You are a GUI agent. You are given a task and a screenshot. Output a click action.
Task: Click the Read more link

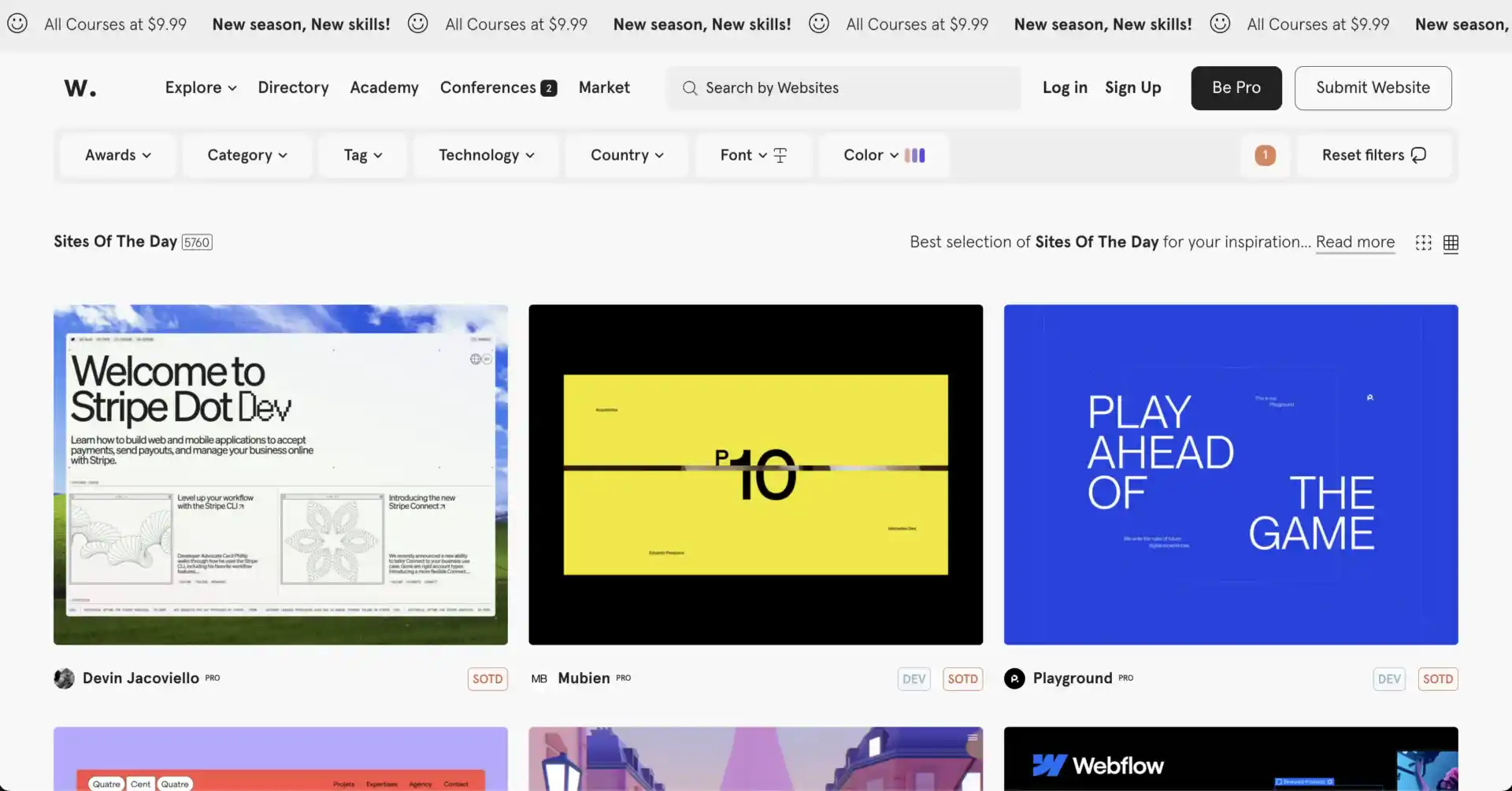click(1355, 242)
